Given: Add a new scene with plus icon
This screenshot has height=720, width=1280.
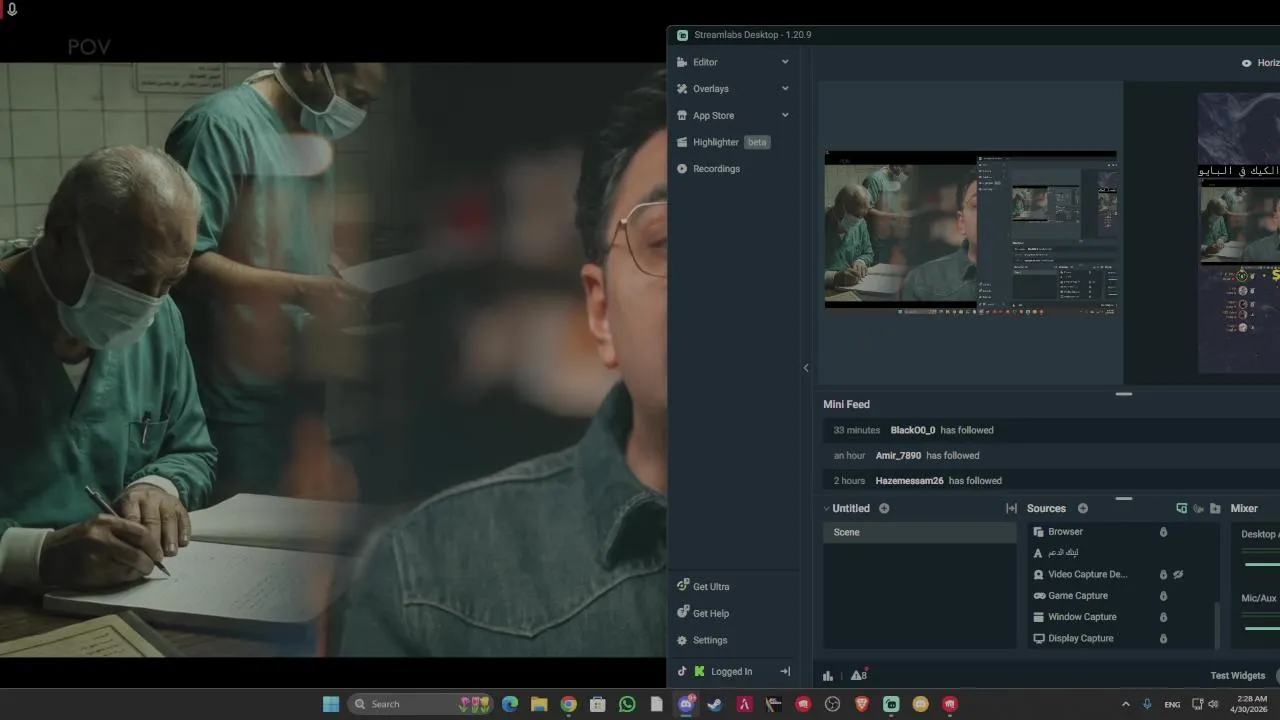Looking at the screenshot, I should pos(884,508).
